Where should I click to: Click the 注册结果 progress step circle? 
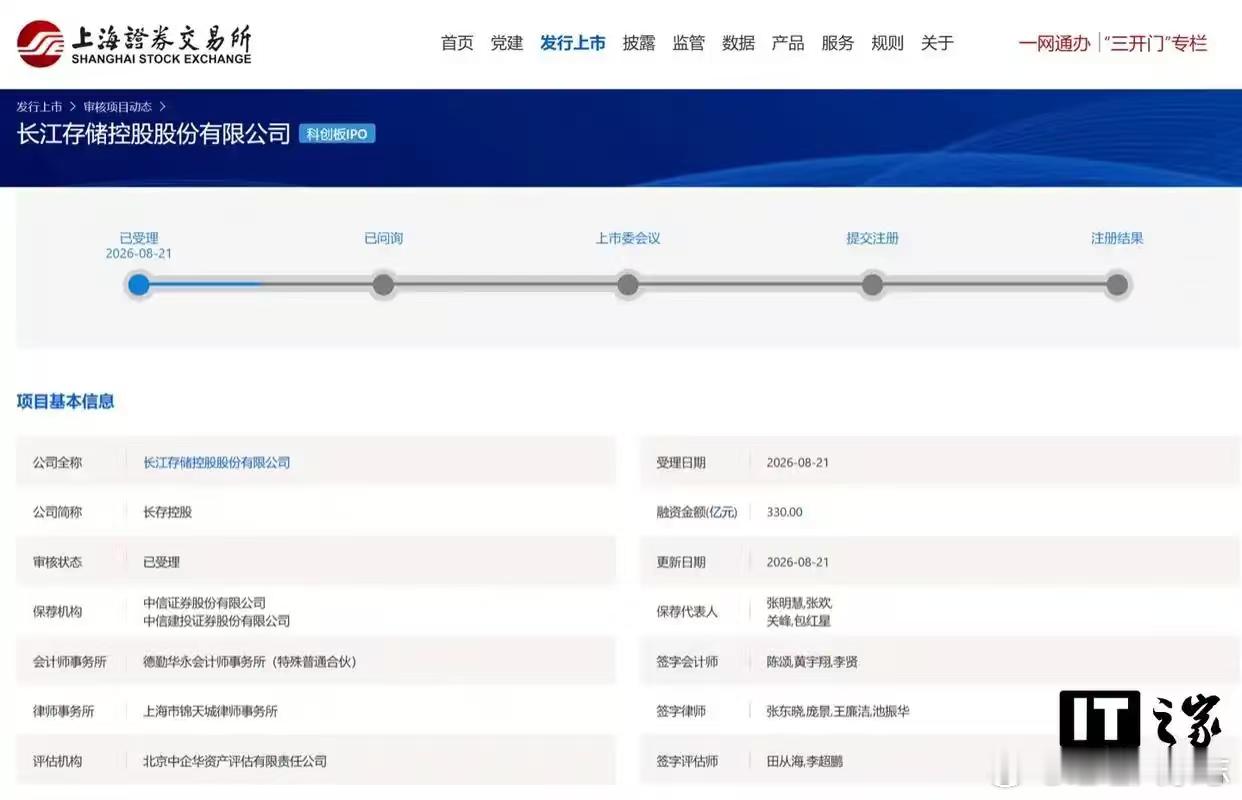(x=1117, y=285)
